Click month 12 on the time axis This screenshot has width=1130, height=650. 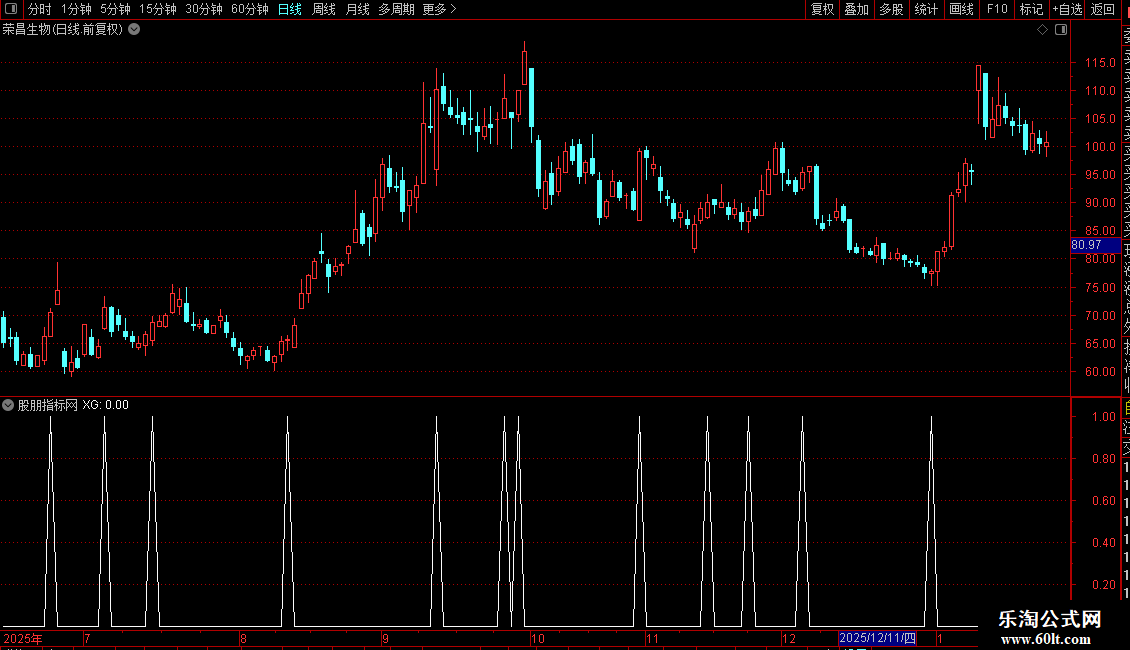pos(789,638)
